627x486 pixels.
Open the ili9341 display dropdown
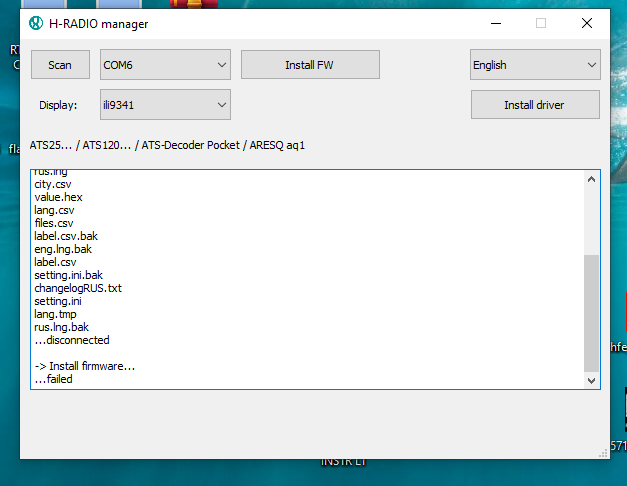(165, 104)
